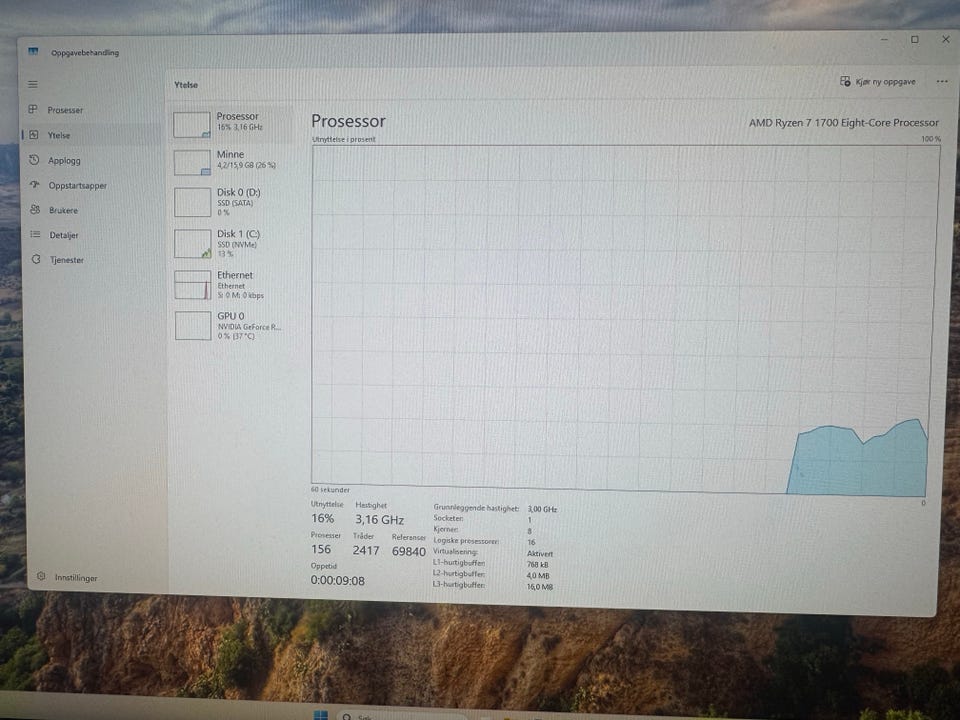The image size is (960, 720).
Task: Click the Oppstartsapper gauge icon
Action: pos(35,184)
